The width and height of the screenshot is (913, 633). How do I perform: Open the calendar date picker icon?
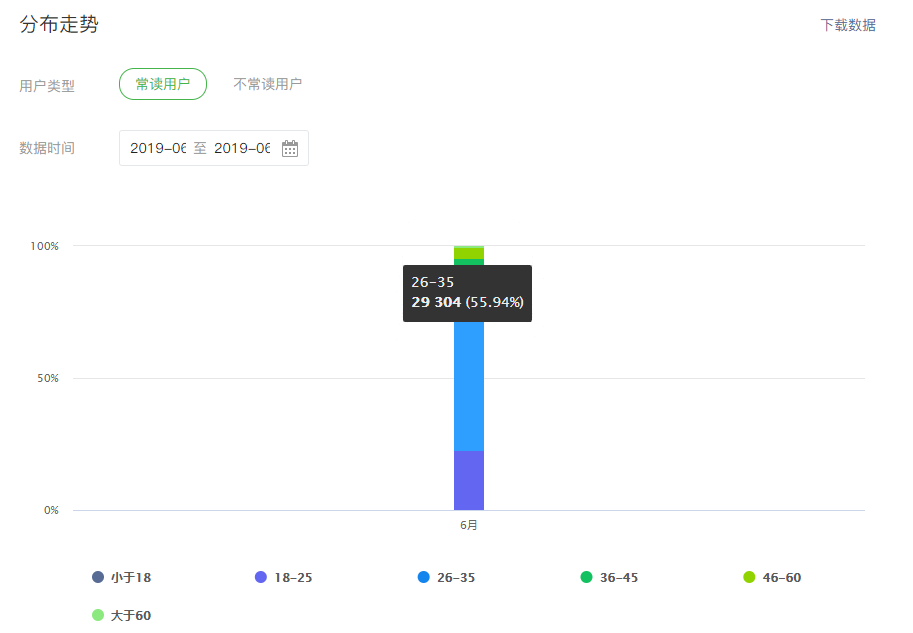click(x=291, y=147)
